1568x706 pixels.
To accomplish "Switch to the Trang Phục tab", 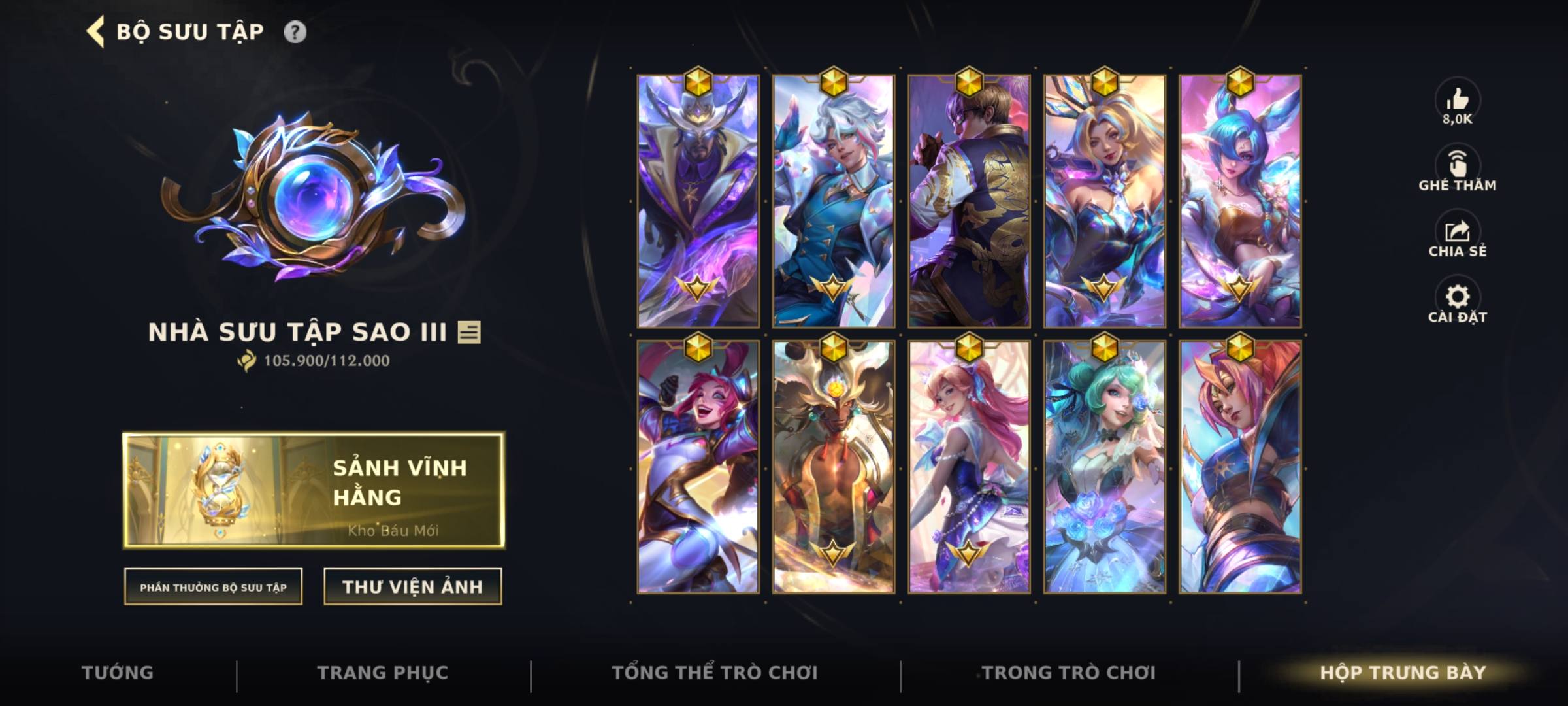I will [383, 673].
